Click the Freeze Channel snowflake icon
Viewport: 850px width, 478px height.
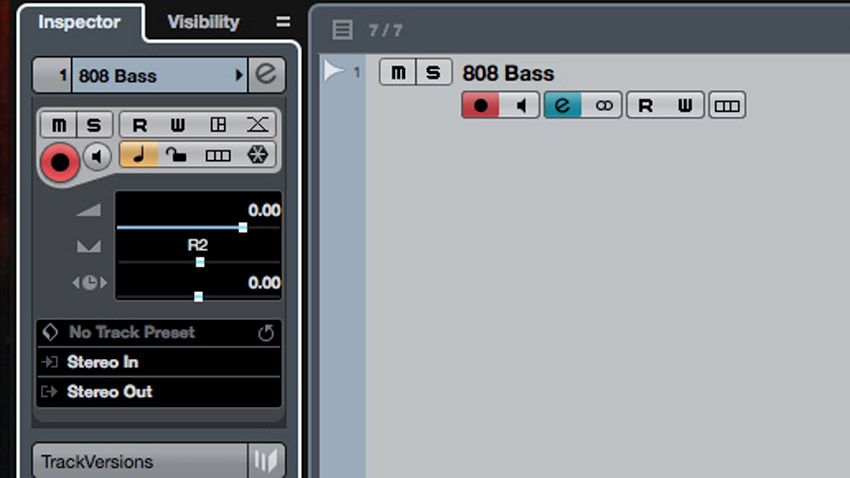click(x=257, y=155)
